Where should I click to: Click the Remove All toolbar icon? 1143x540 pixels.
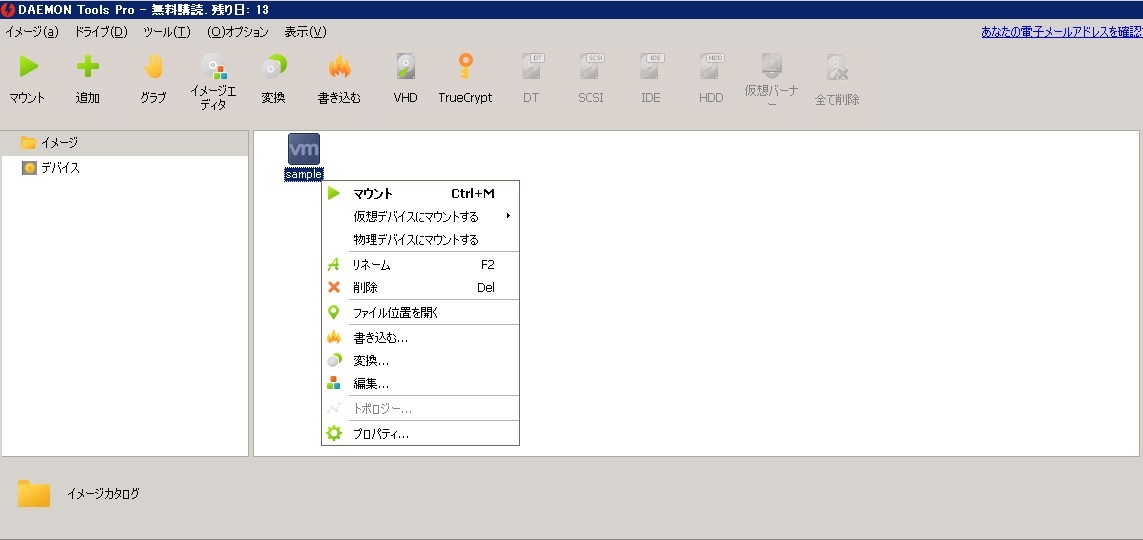click(837, 67)
